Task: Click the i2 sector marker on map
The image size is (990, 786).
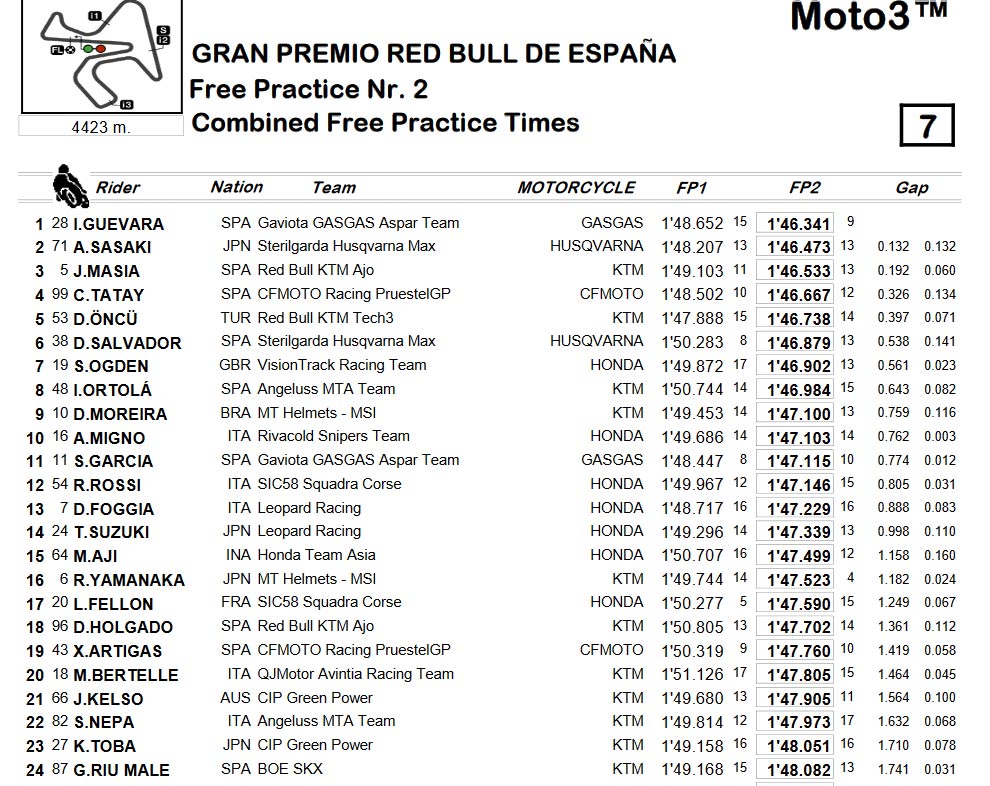Action: point(163,40)
